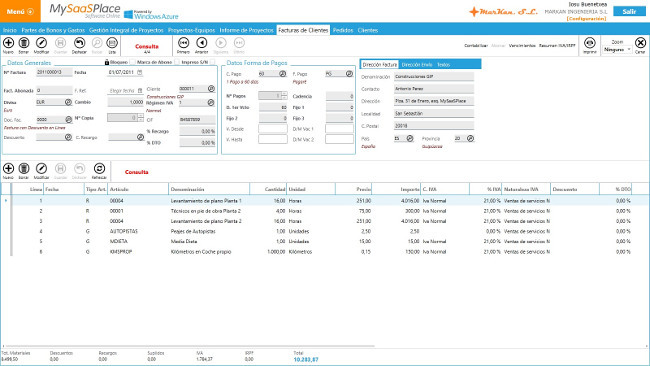The image size is (650, 366).
Task: Switch to Dirección Envío tab
Action: pos(417,65)
